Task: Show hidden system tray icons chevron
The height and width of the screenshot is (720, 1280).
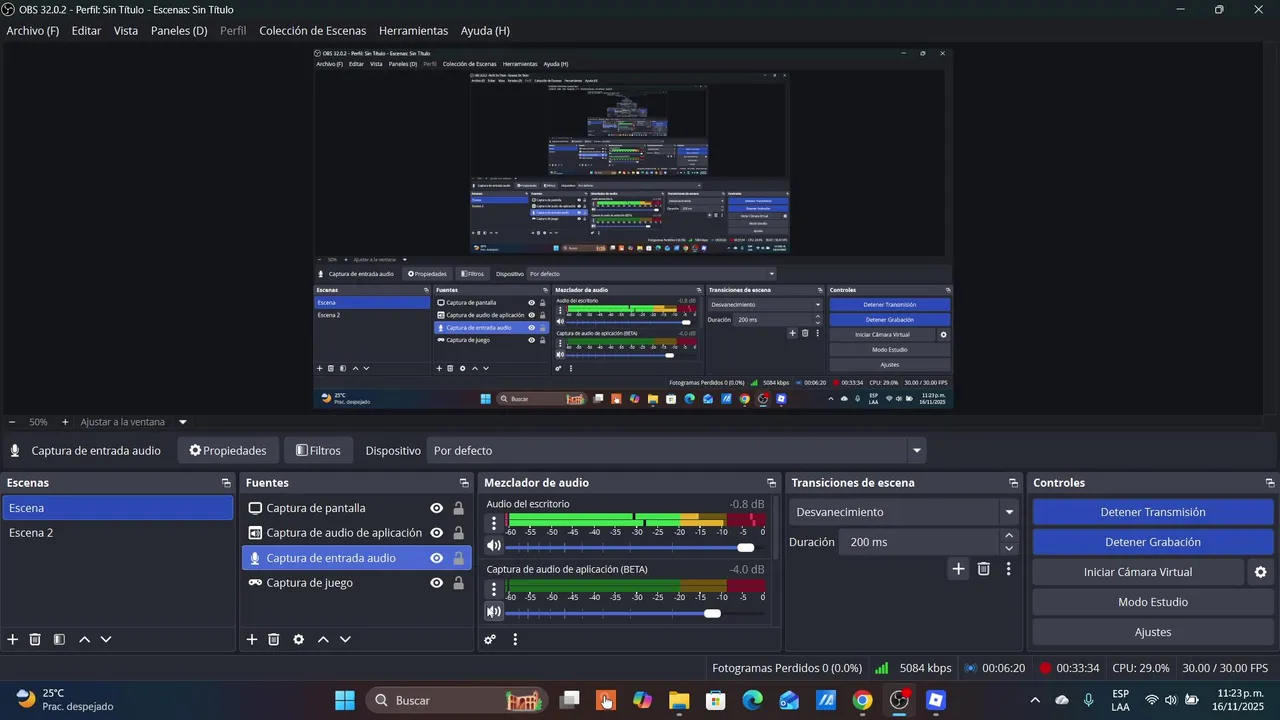Action: 1035,700
